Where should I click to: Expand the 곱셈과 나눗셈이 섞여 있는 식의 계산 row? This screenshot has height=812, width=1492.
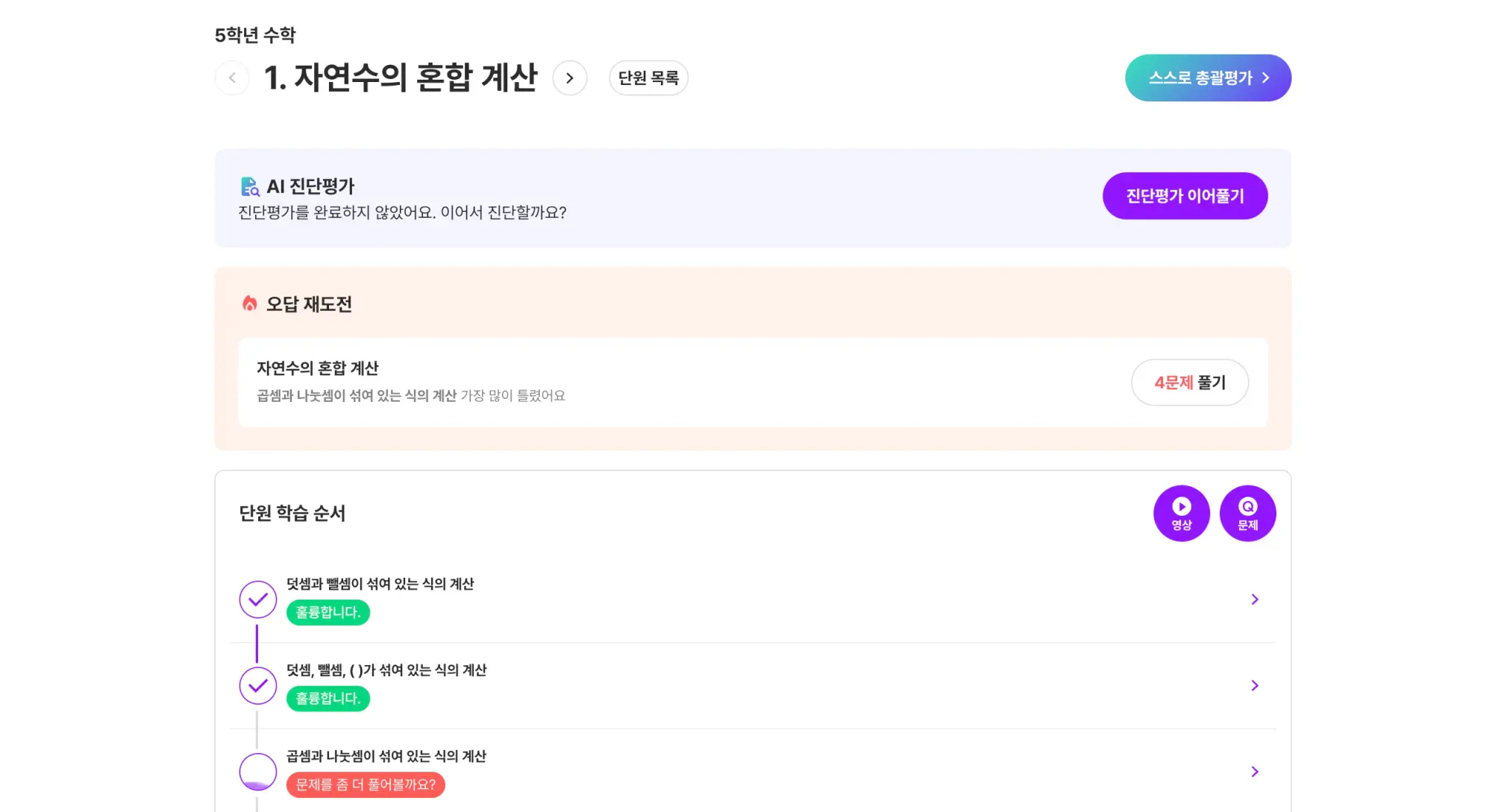click(1256, 772)
